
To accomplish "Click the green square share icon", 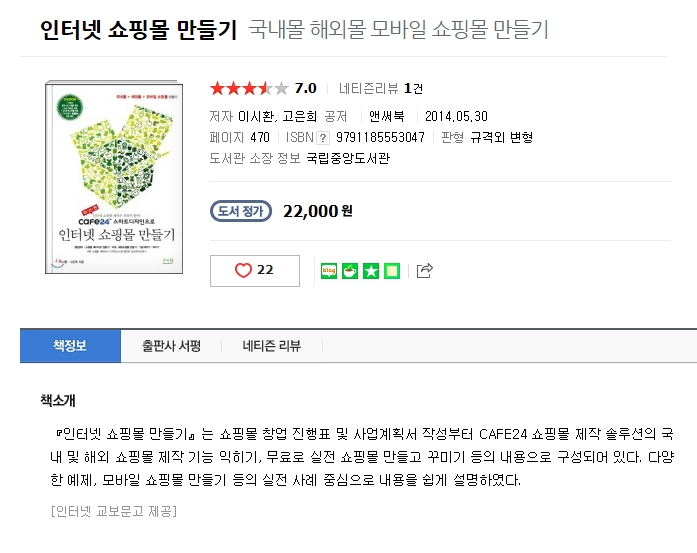I will [x=392, y=270].
